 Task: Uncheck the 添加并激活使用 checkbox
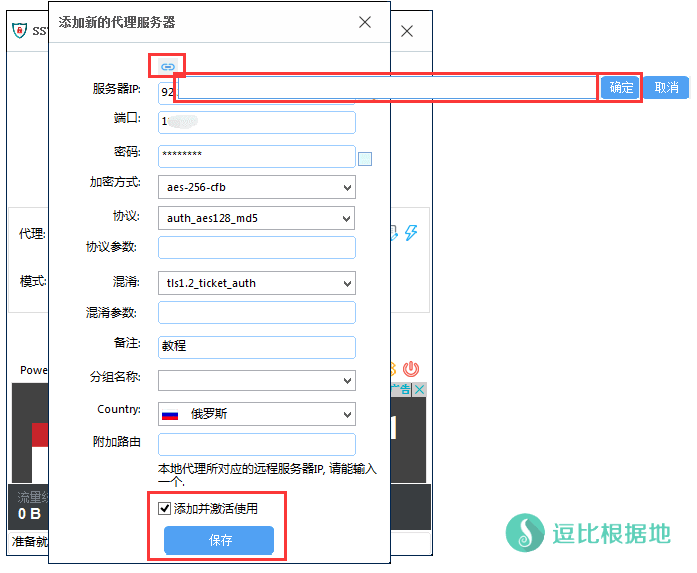pos(165,508)
